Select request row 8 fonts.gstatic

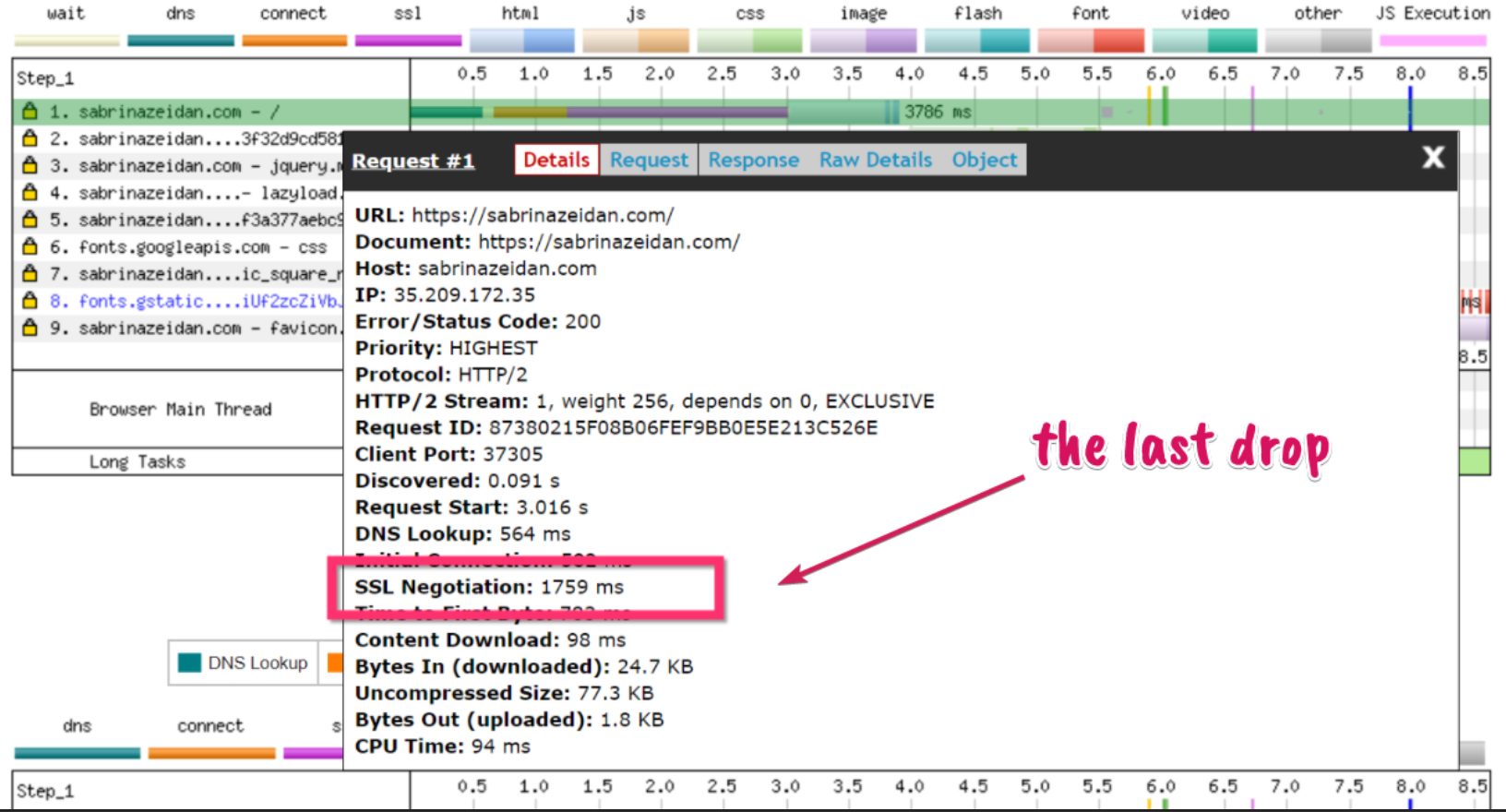pos(178,301)
